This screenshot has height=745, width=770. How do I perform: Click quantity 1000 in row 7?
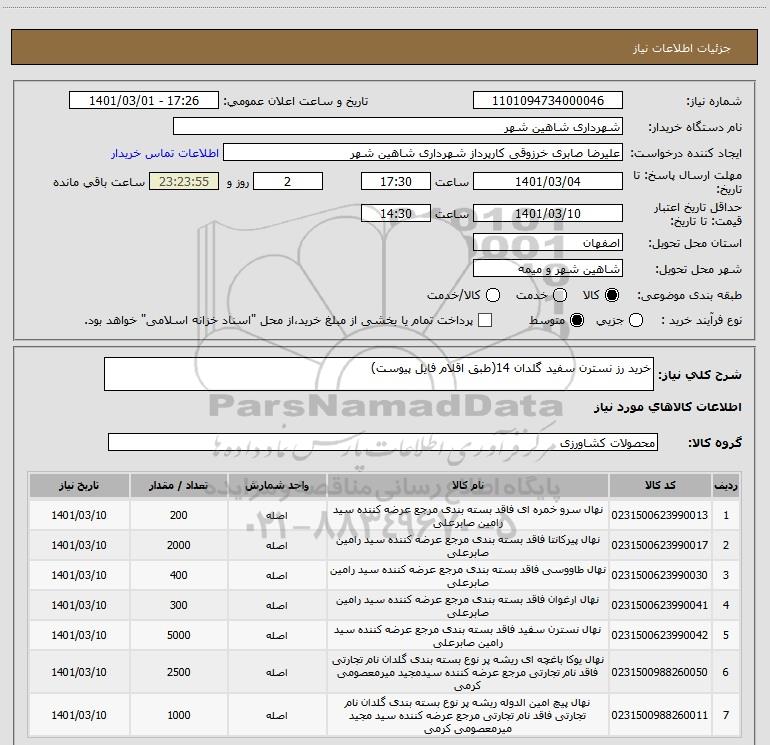[x=178, y=715]
